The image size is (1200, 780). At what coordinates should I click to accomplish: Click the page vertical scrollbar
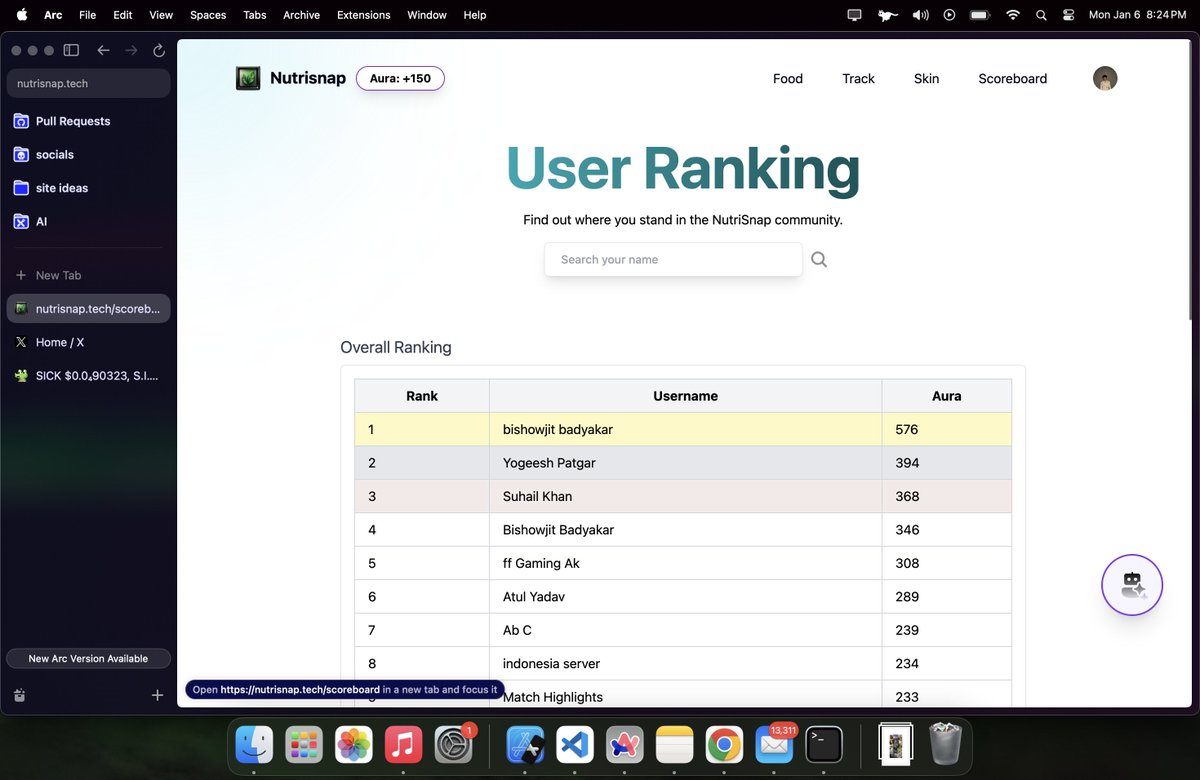click(x=1190, y=180)
